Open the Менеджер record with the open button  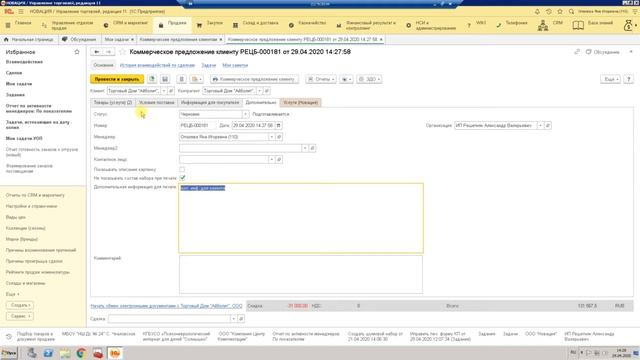tap(279, 137)
